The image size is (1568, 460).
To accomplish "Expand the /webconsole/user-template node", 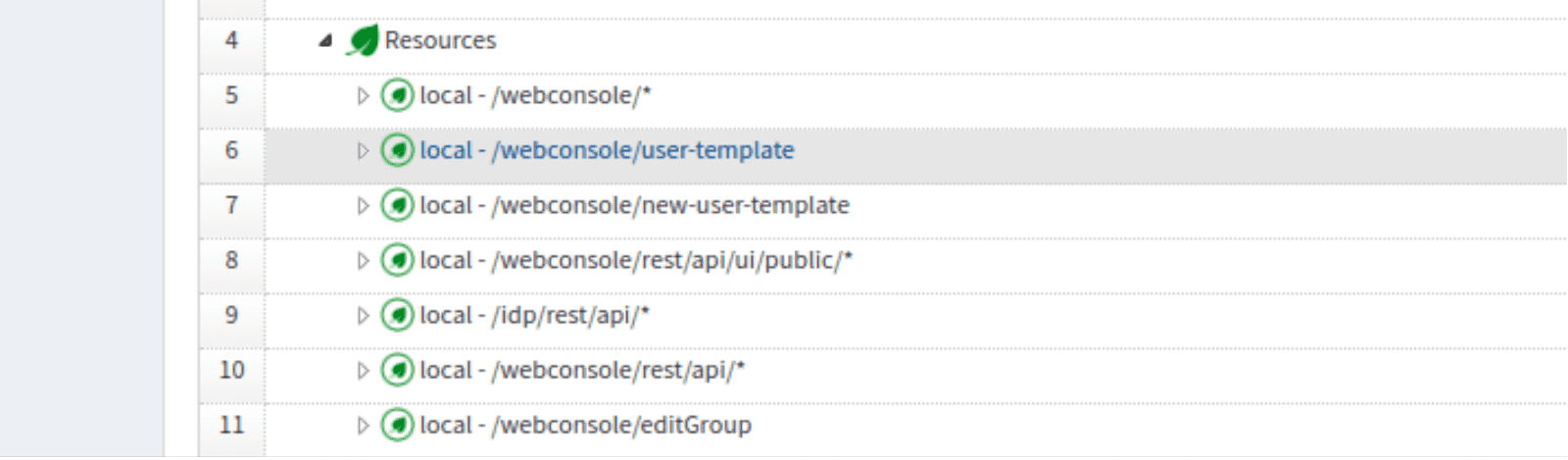I will [x=363, y=151].
